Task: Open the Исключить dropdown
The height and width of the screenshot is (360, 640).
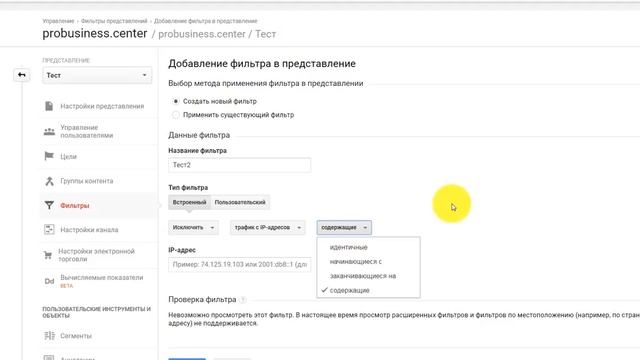Action: 193,227
